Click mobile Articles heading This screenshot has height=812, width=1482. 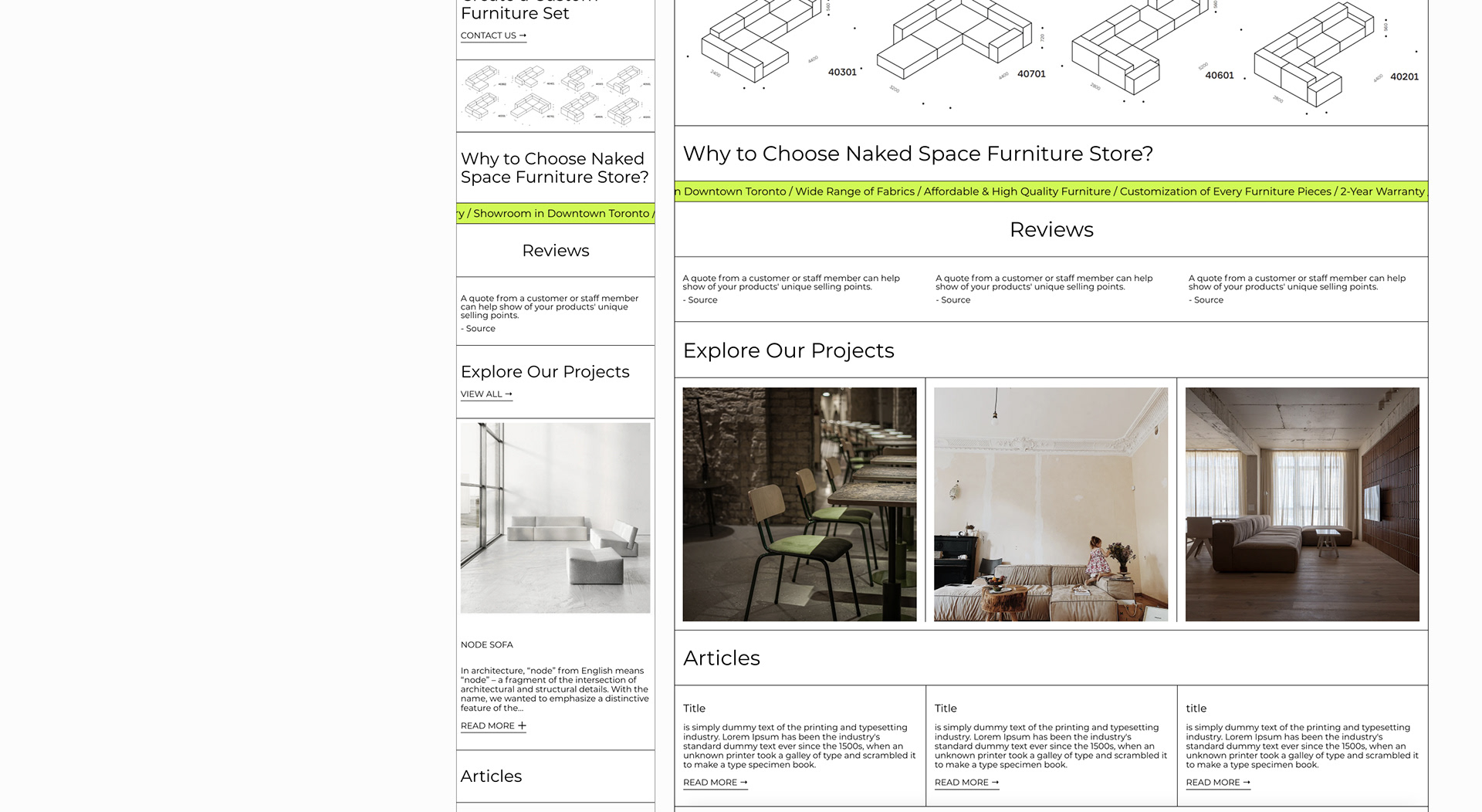coord(492,776)
